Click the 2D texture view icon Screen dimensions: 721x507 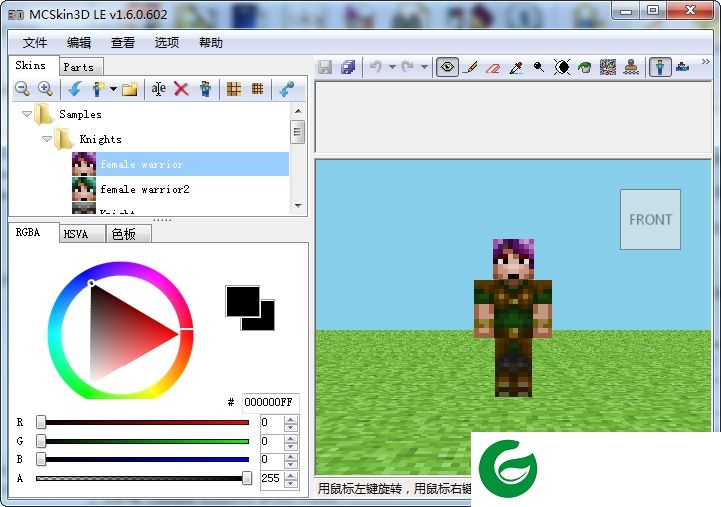[x=682, y=67]
